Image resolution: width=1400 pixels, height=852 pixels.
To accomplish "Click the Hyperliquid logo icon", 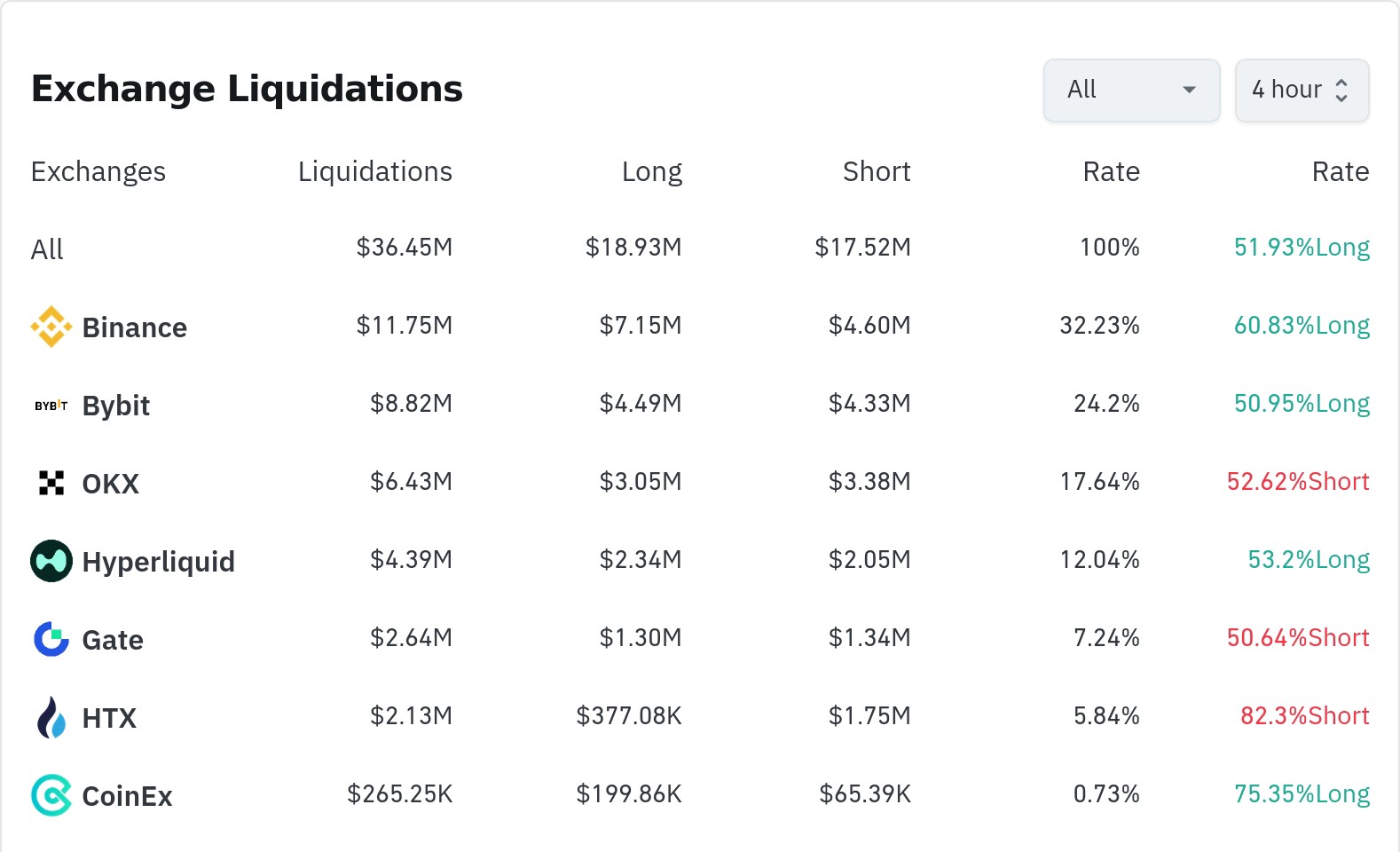I will point(51,561).
